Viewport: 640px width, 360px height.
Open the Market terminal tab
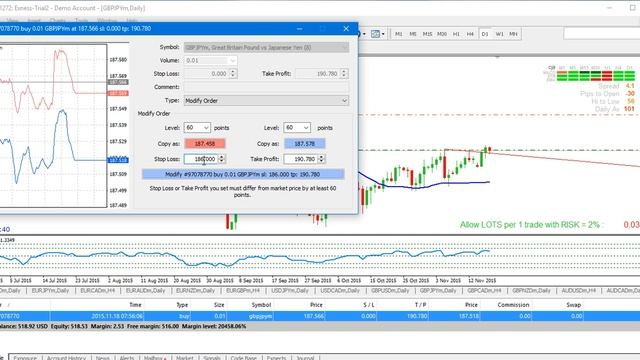click(x=184, y=358)
